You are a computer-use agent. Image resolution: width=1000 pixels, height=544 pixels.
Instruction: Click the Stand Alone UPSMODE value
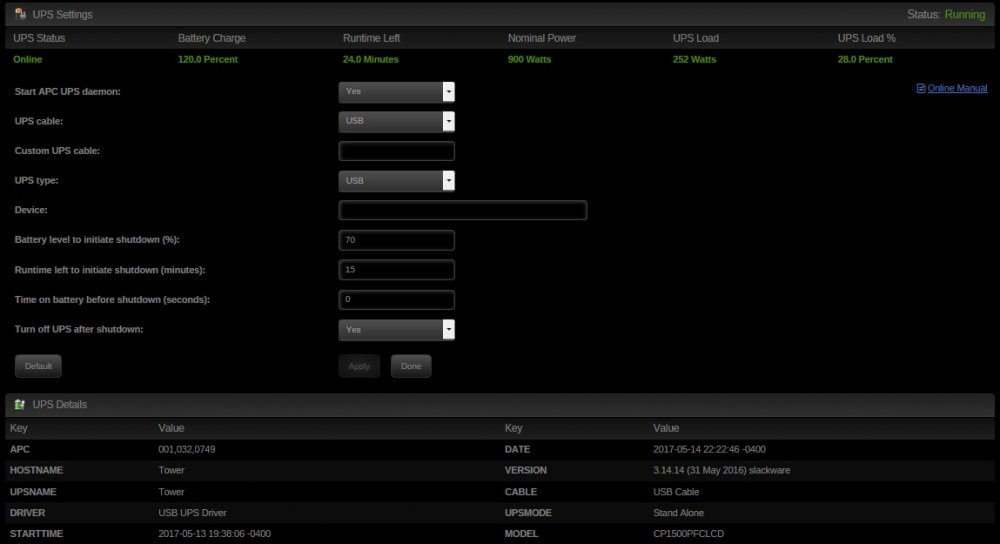click(679, 513)
